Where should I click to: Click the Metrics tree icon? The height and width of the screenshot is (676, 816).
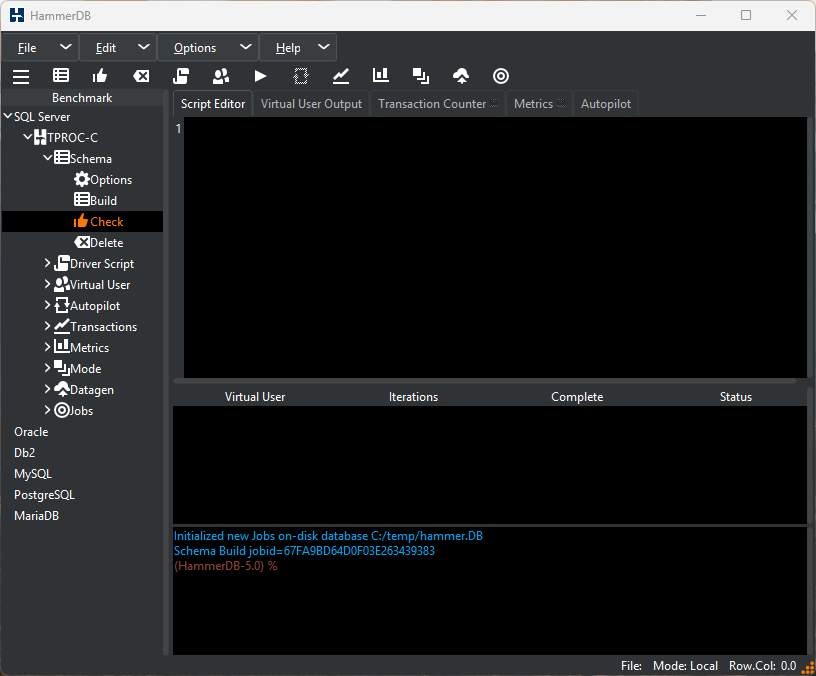coord(62,347)
